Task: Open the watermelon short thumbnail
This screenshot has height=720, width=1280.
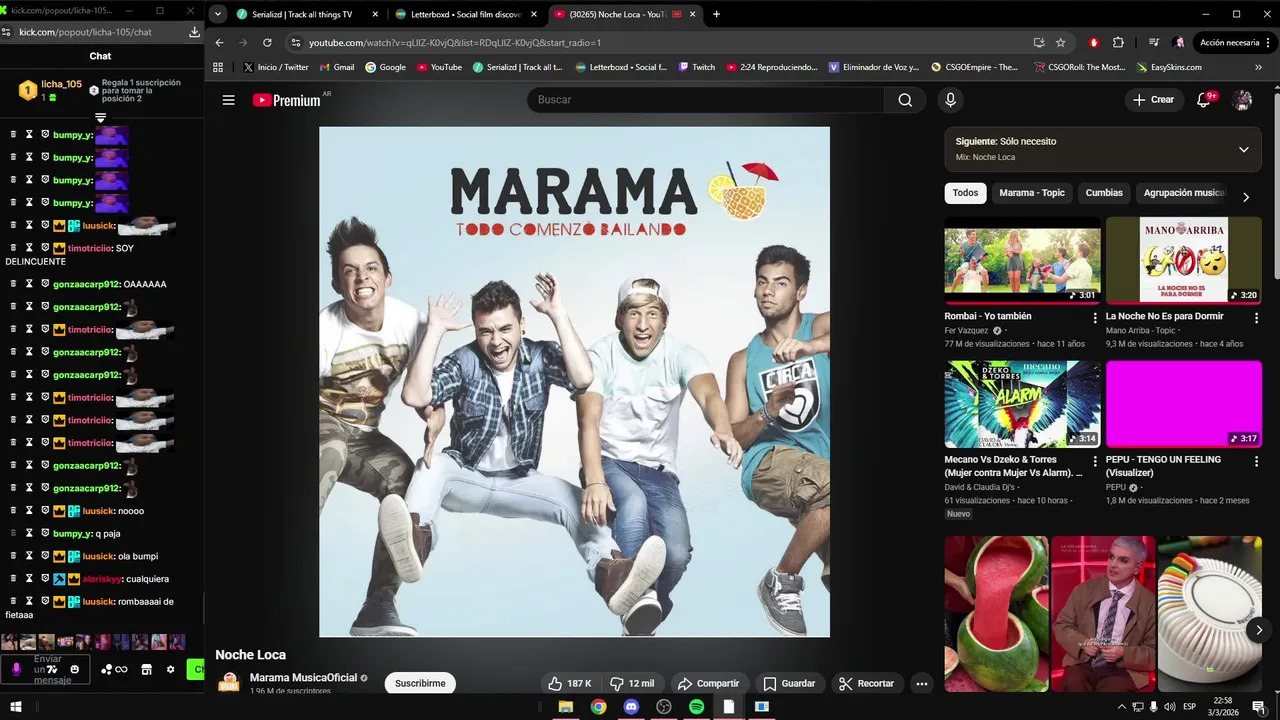Action: 996,614
